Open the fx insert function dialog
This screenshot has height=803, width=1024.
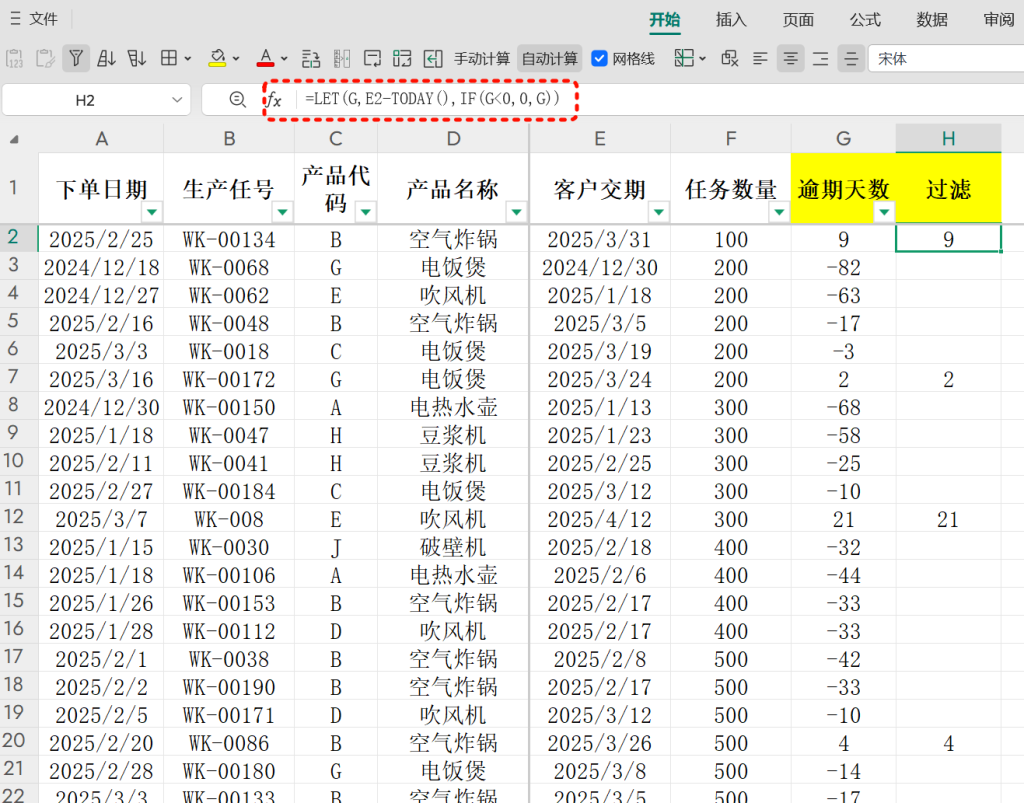click(x=274, y=100)
